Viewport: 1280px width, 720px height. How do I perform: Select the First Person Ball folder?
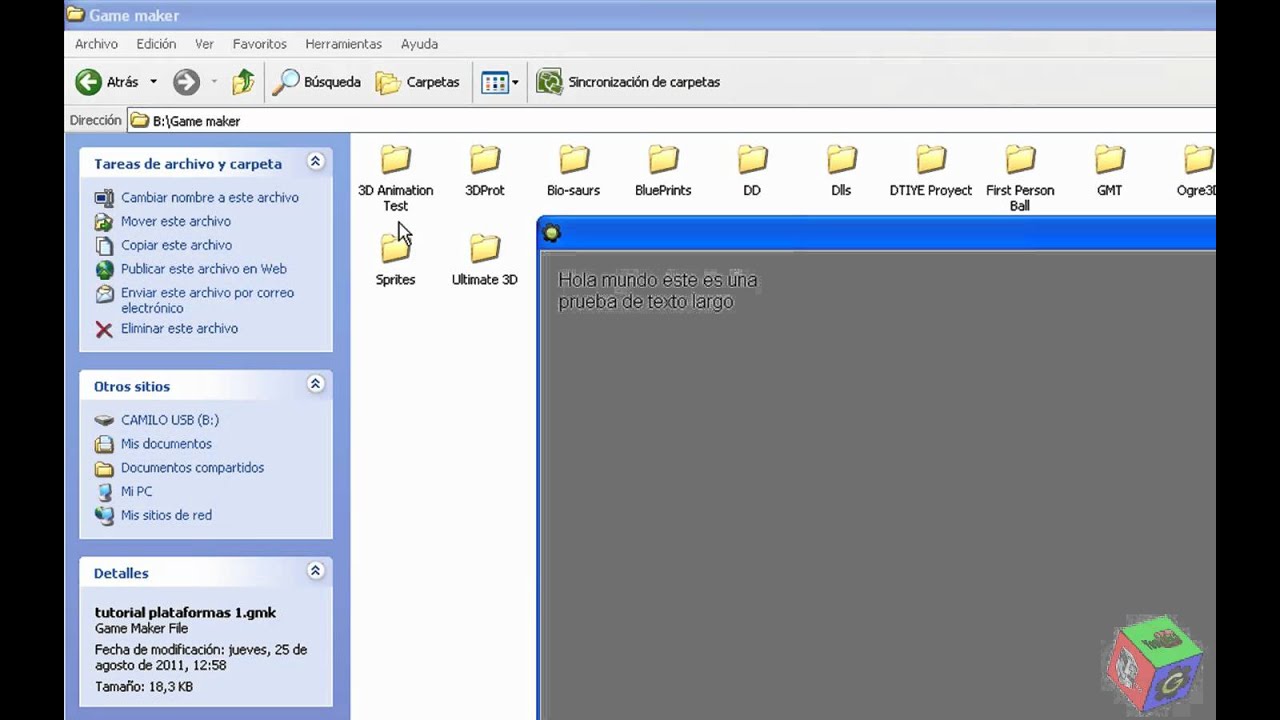pyautogui.click(x=1020, y=177)
